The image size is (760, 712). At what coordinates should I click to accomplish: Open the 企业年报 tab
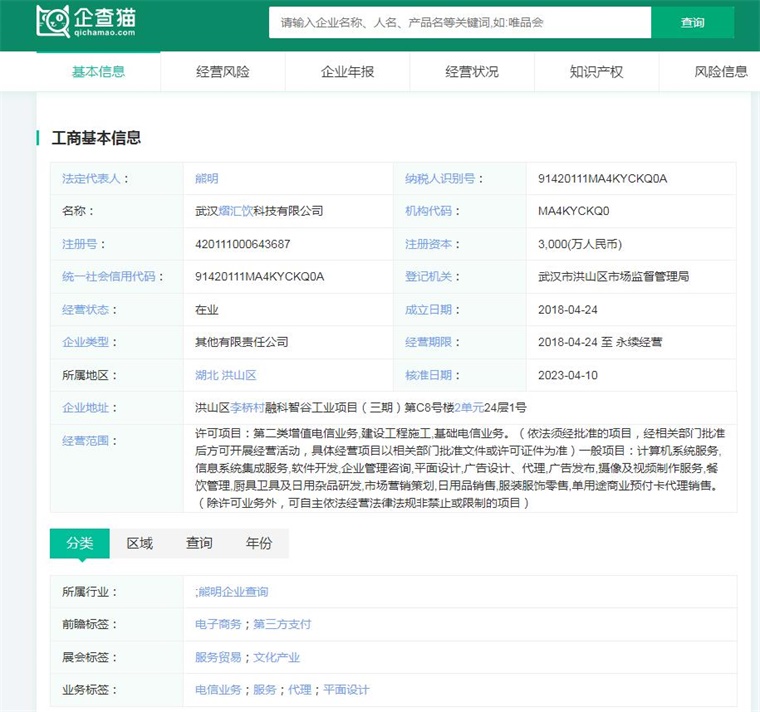(347, 72)
